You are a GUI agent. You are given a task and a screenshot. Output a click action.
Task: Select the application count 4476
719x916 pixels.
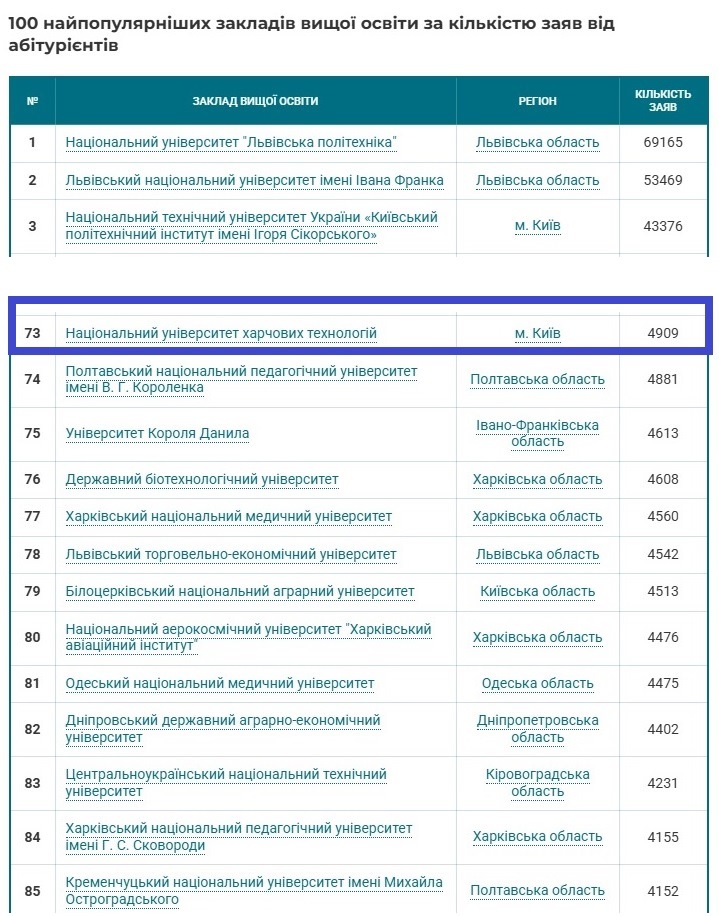point(663,637)
